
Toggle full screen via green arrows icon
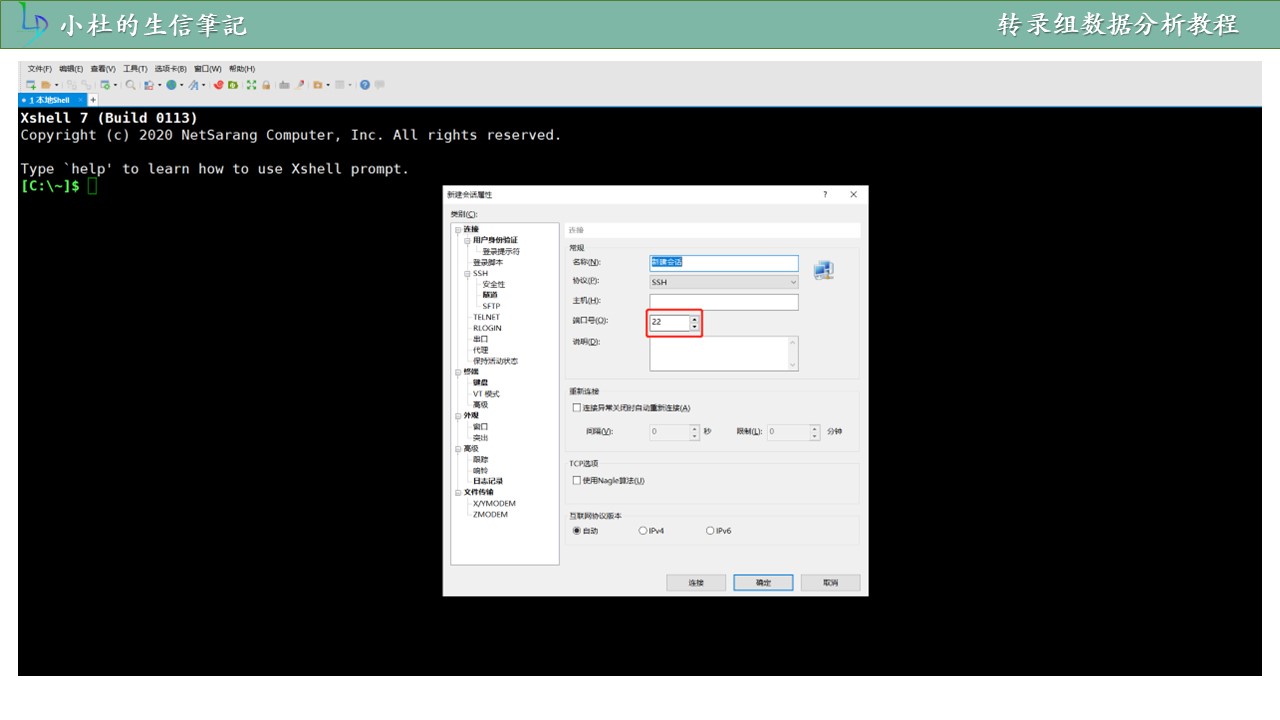point(251,85)
